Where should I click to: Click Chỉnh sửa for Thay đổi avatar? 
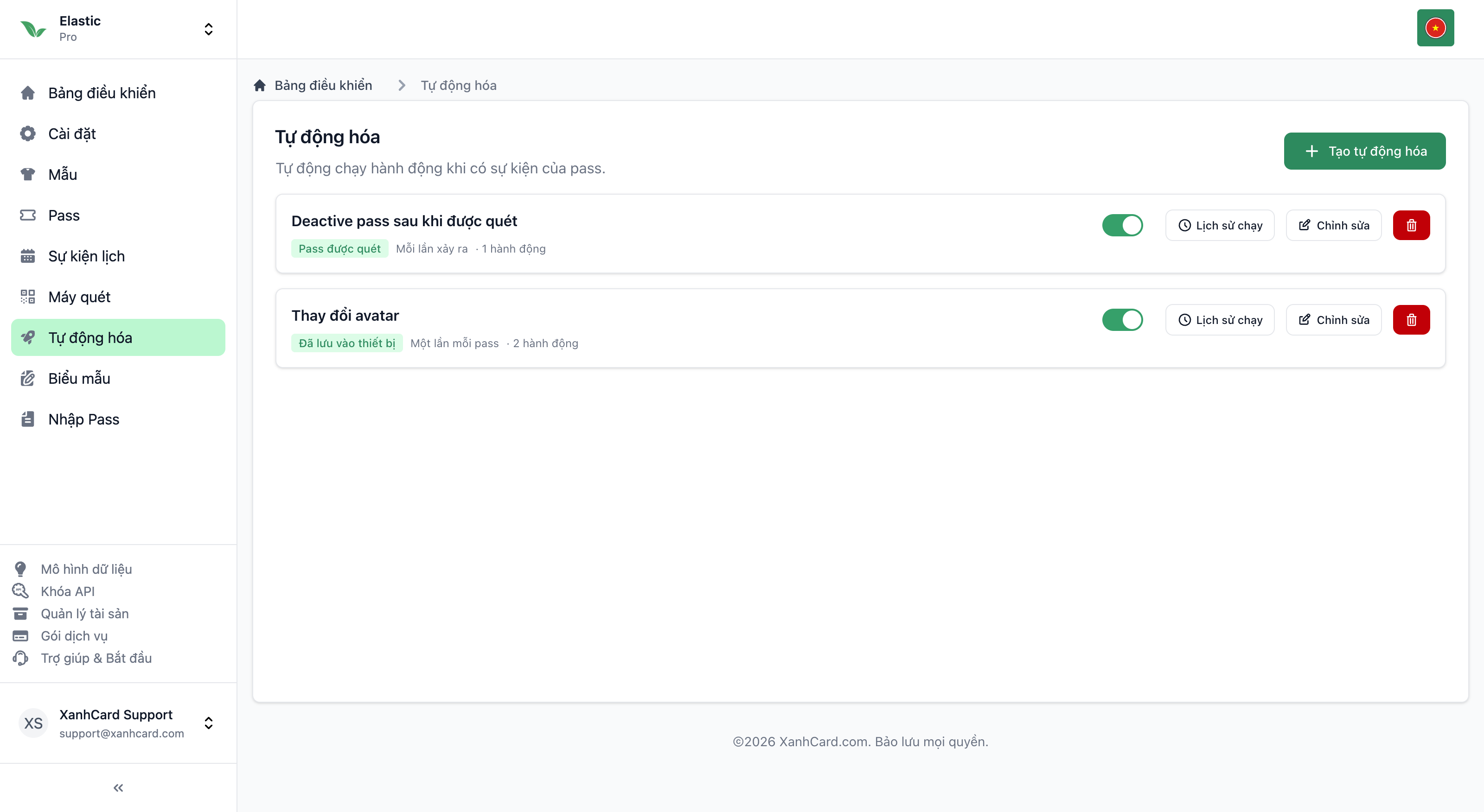click(1334, 320)
